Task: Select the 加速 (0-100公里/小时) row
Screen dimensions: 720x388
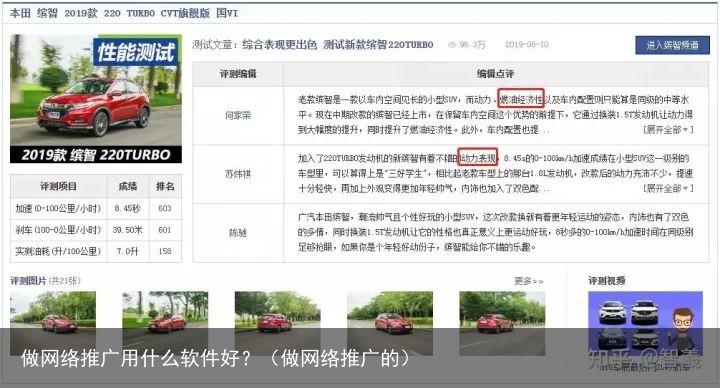Action: pos(96,208)
